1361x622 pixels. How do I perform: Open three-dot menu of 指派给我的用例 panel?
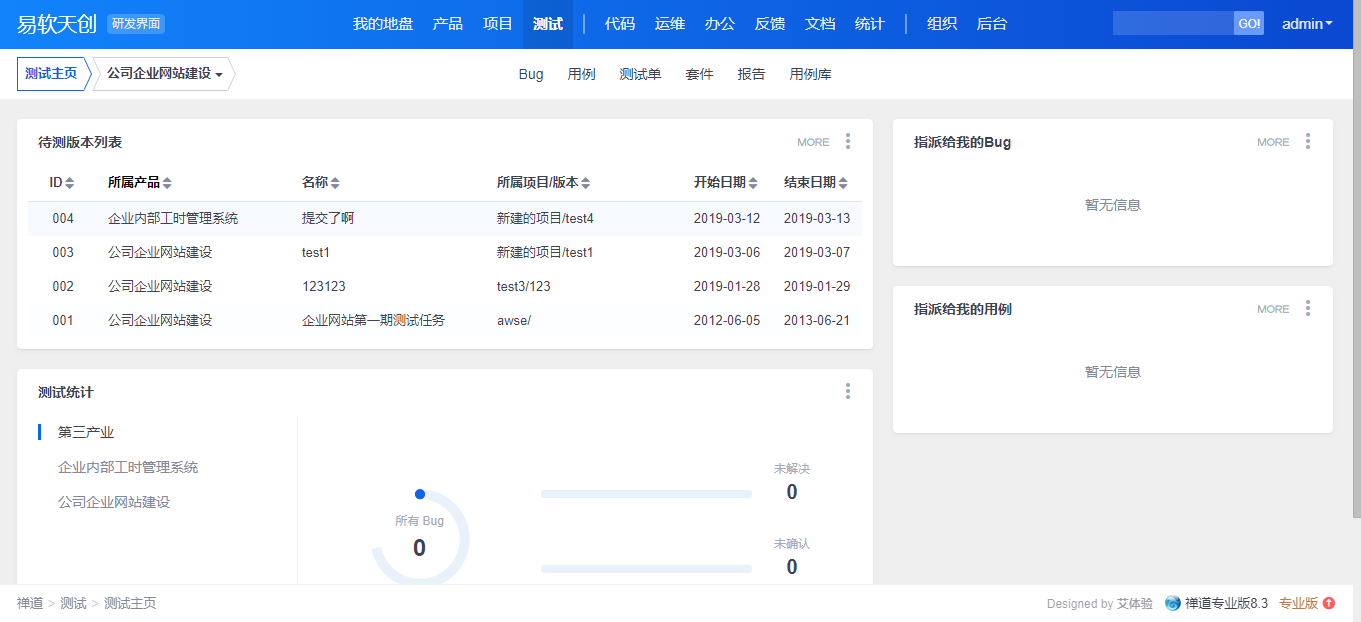click(x=1307, y=309)
